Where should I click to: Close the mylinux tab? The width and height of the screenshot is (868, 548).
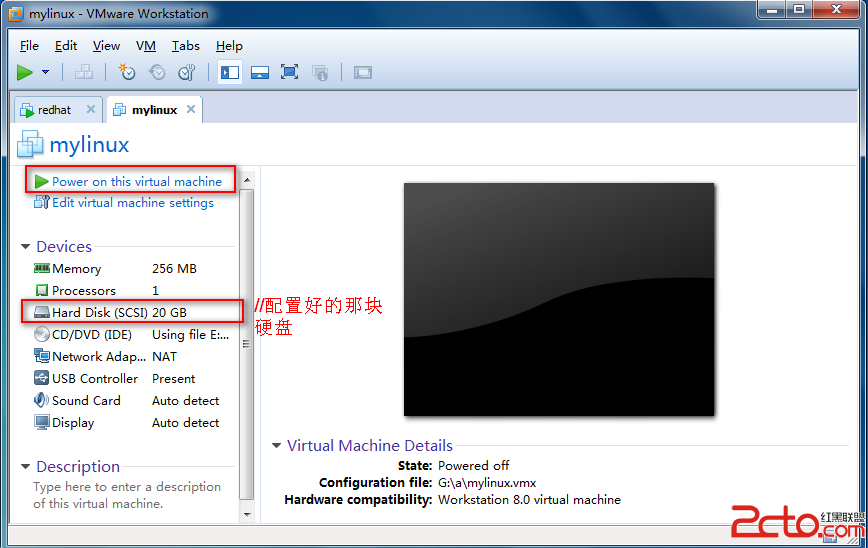click(191, 109)
